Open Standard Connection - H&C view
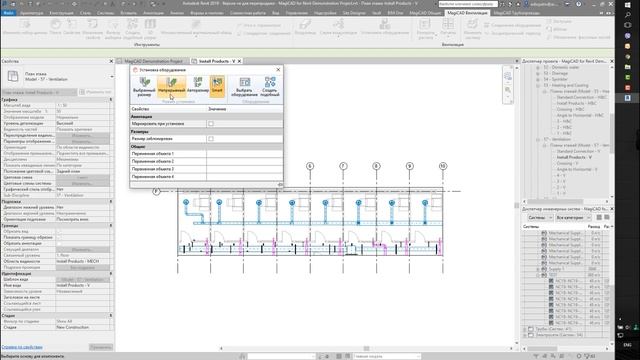 click(581, 98)
